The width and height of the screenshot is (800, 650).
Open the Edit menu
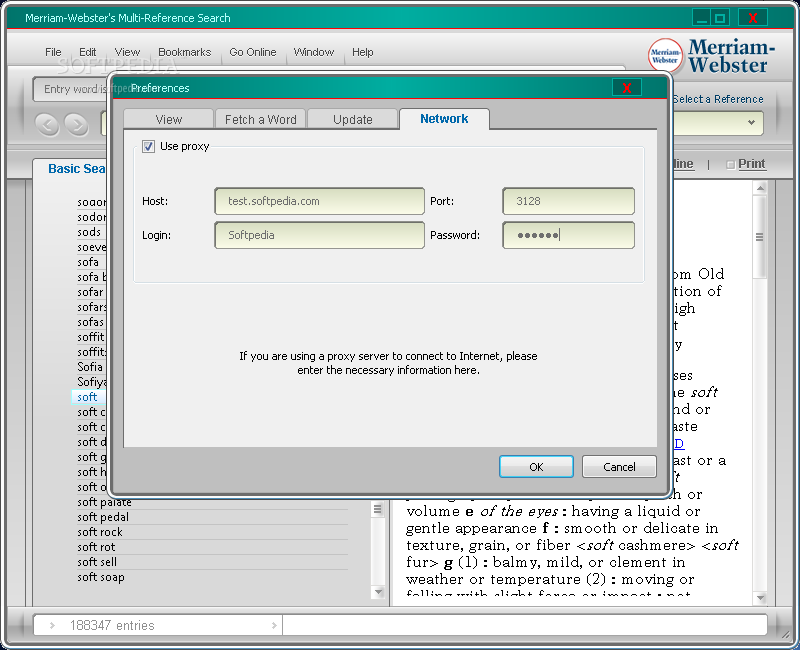(x=87, y=52)
